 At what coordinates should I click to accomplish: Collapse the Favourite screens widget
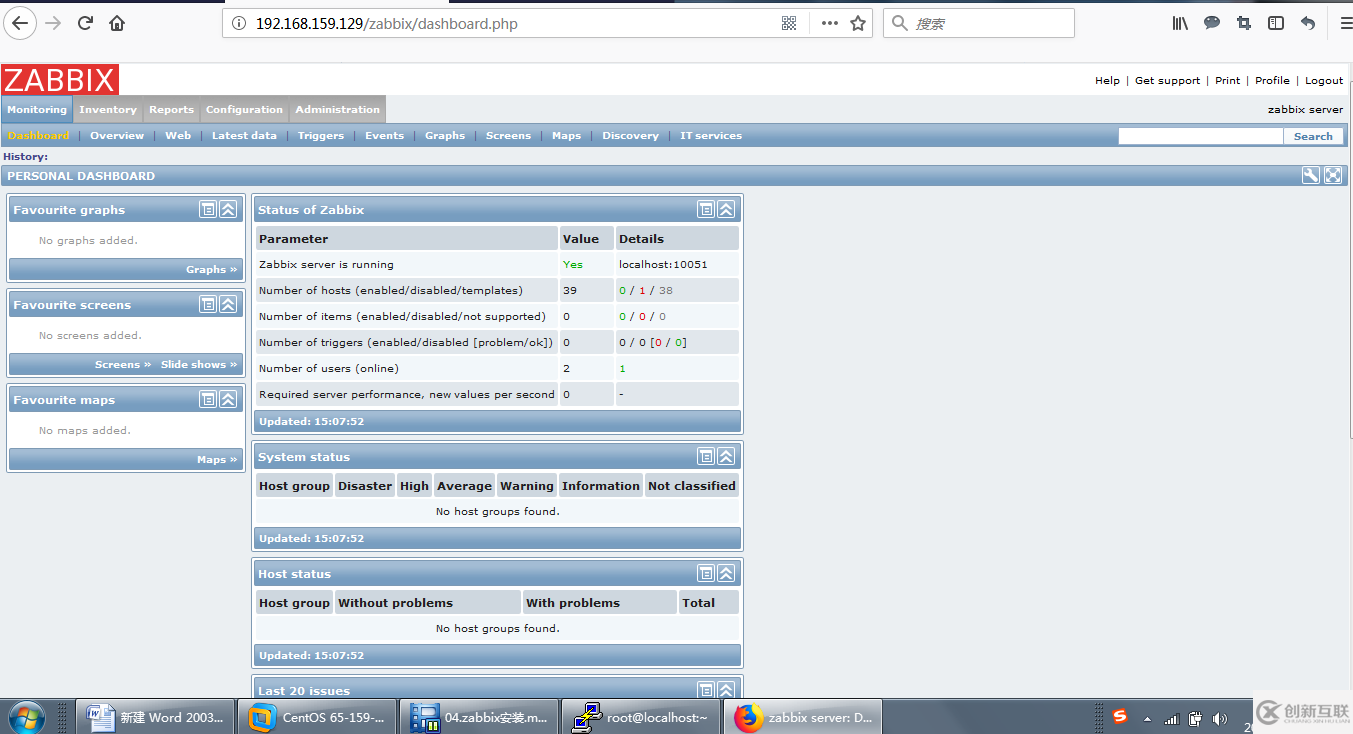click(x=228, y=304)
